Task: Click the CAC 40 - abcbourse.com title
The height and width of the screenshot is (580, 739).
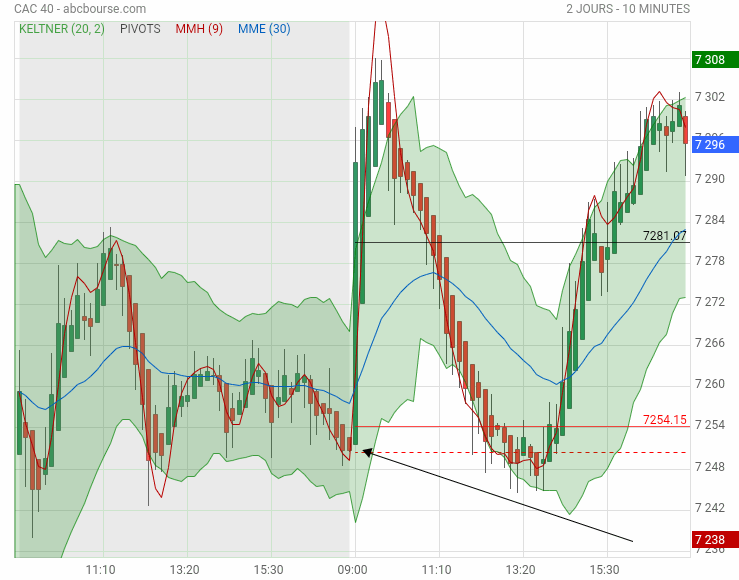Action: (80, 8)
